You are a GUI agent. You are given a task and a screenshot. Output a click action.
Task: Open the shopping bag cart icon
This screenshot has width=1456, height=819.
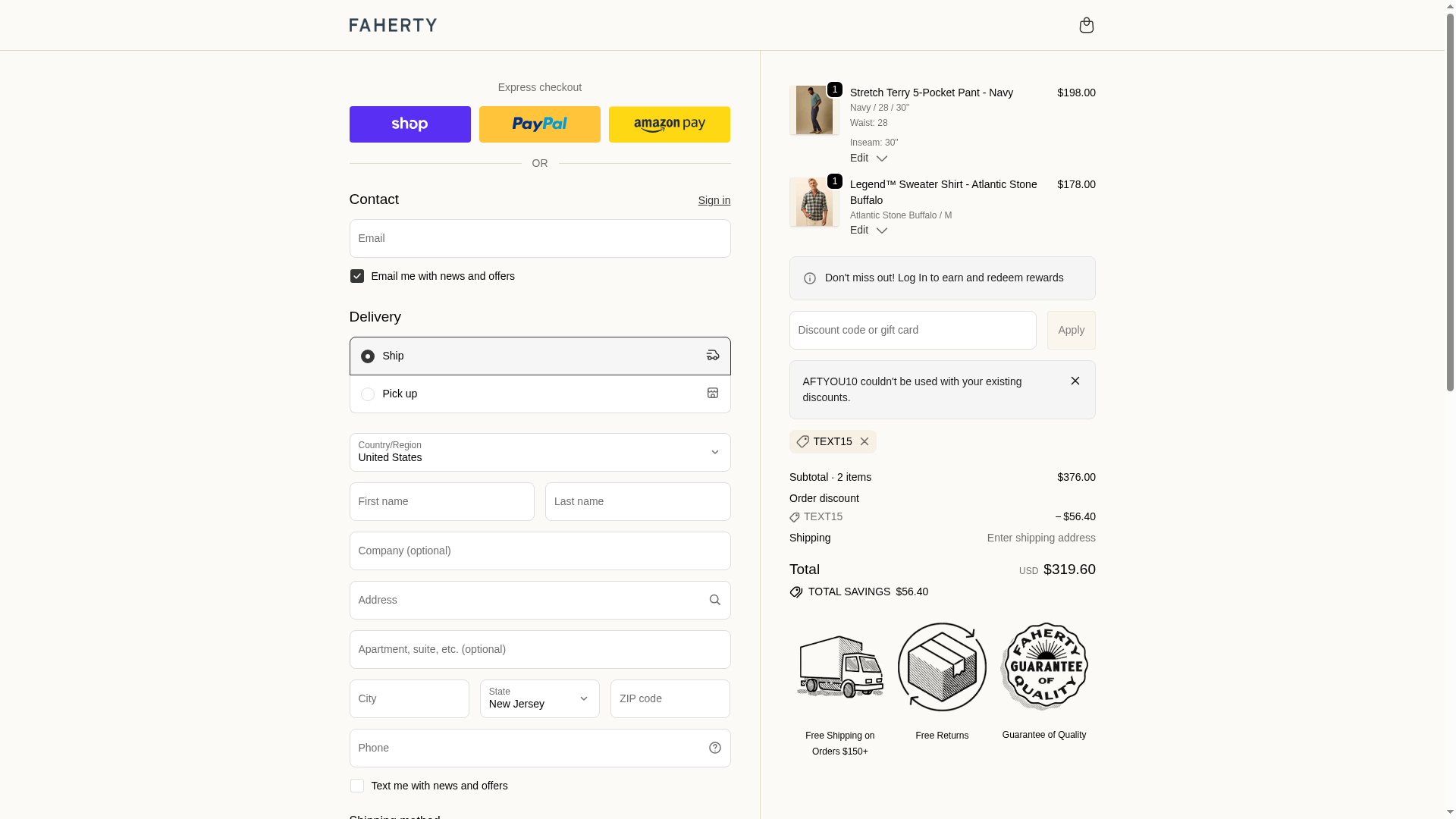(1086, 25)
